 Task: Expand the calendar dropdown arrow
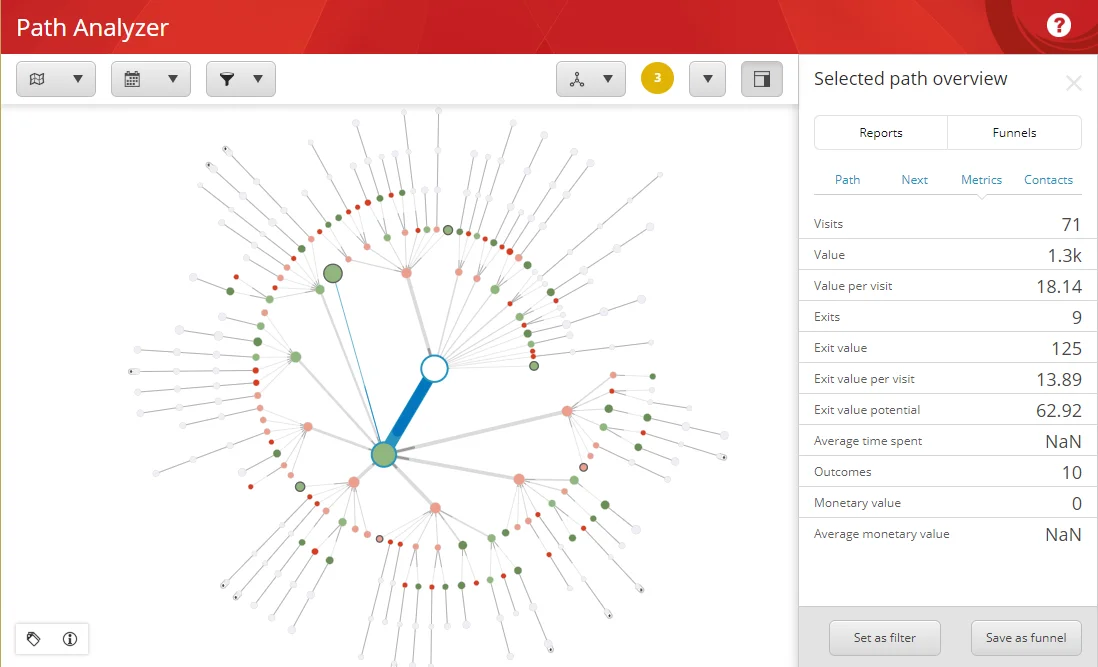point(172,79)
